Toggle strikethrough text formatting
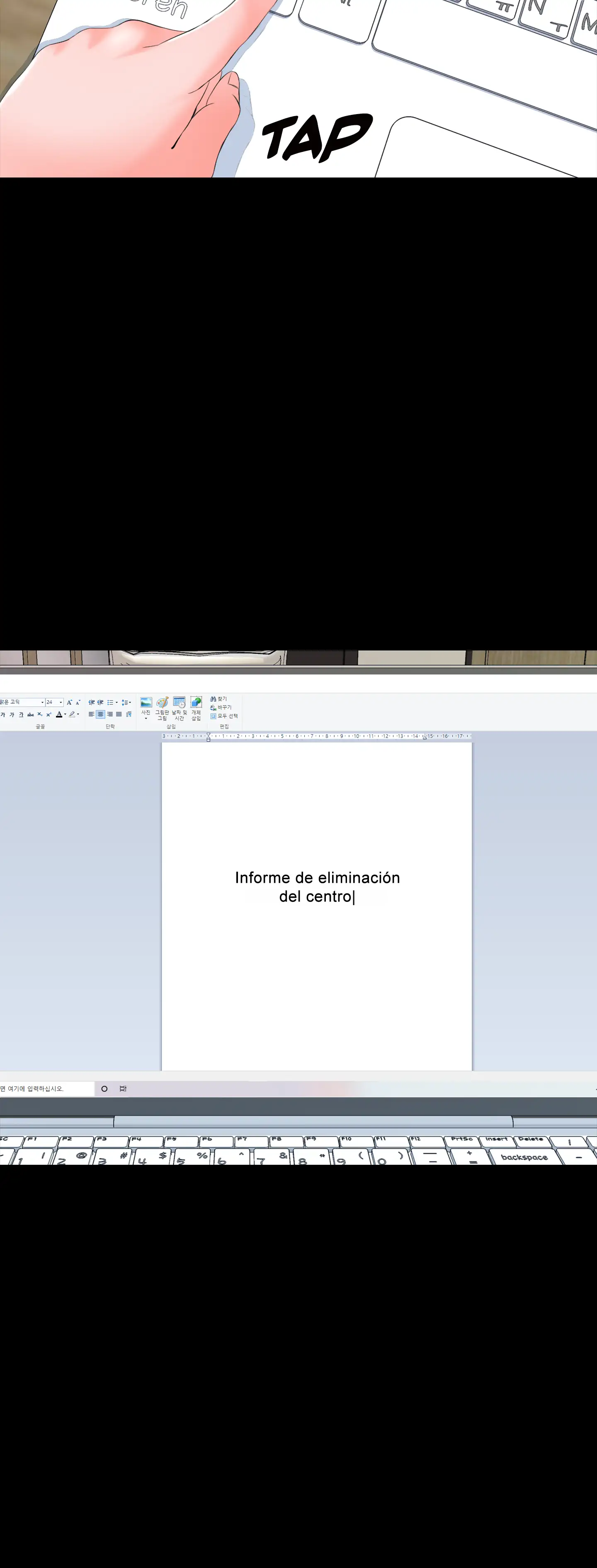This screenshot has height=1568, width=597. pos(30,715)
